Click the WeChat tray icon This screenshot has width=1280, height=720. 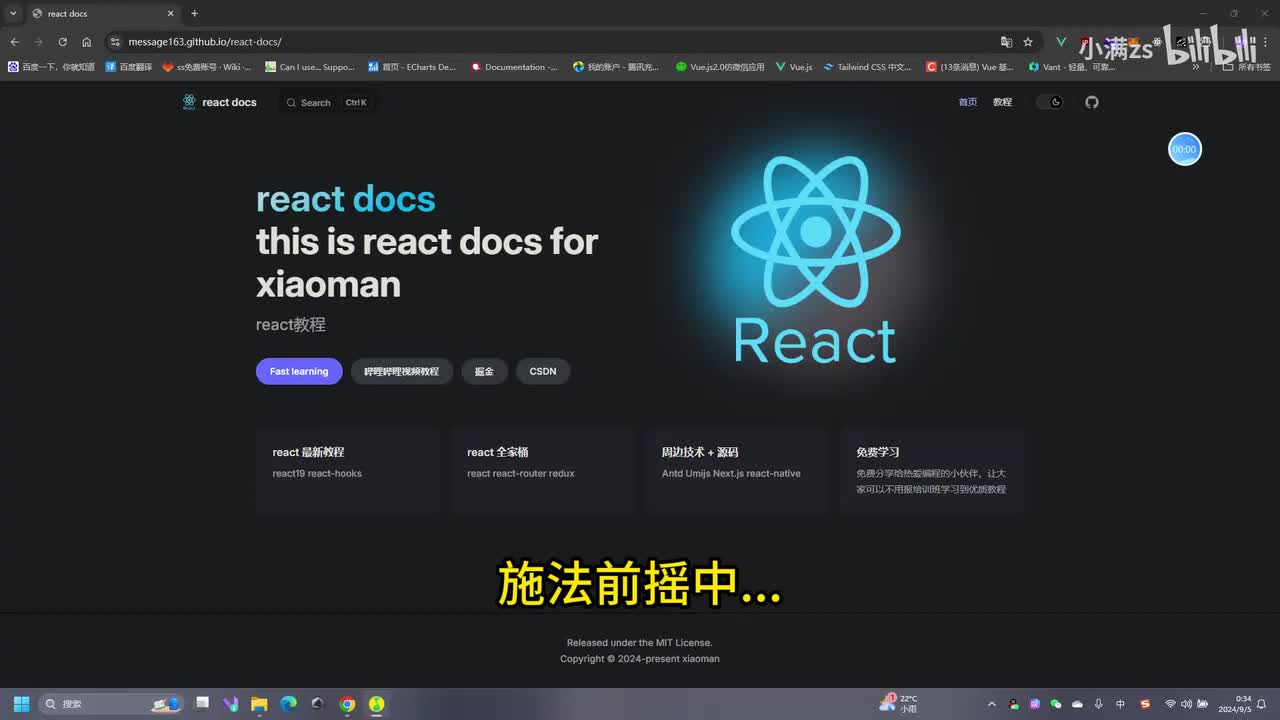[x=1056, y=704]
